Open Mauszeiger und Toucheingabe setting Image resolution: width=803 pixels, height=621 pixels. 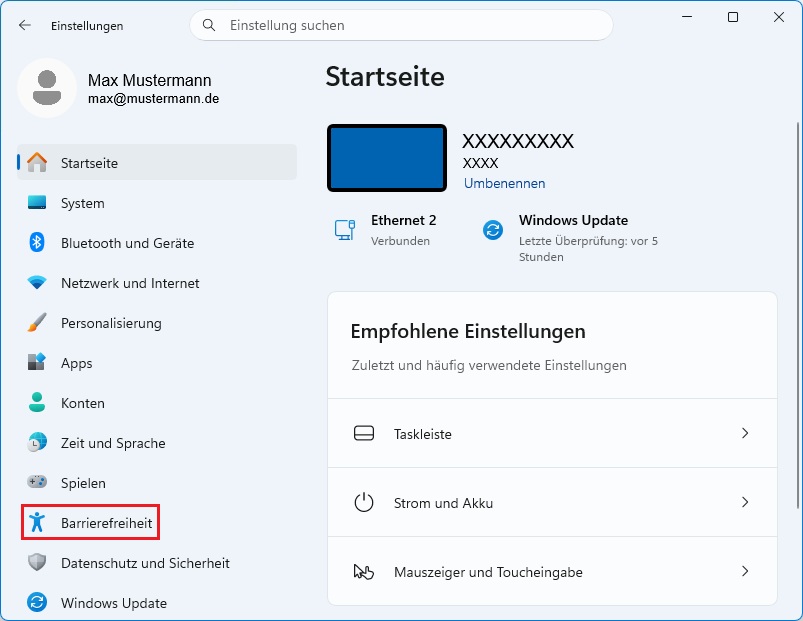click(x=552, y=571)
